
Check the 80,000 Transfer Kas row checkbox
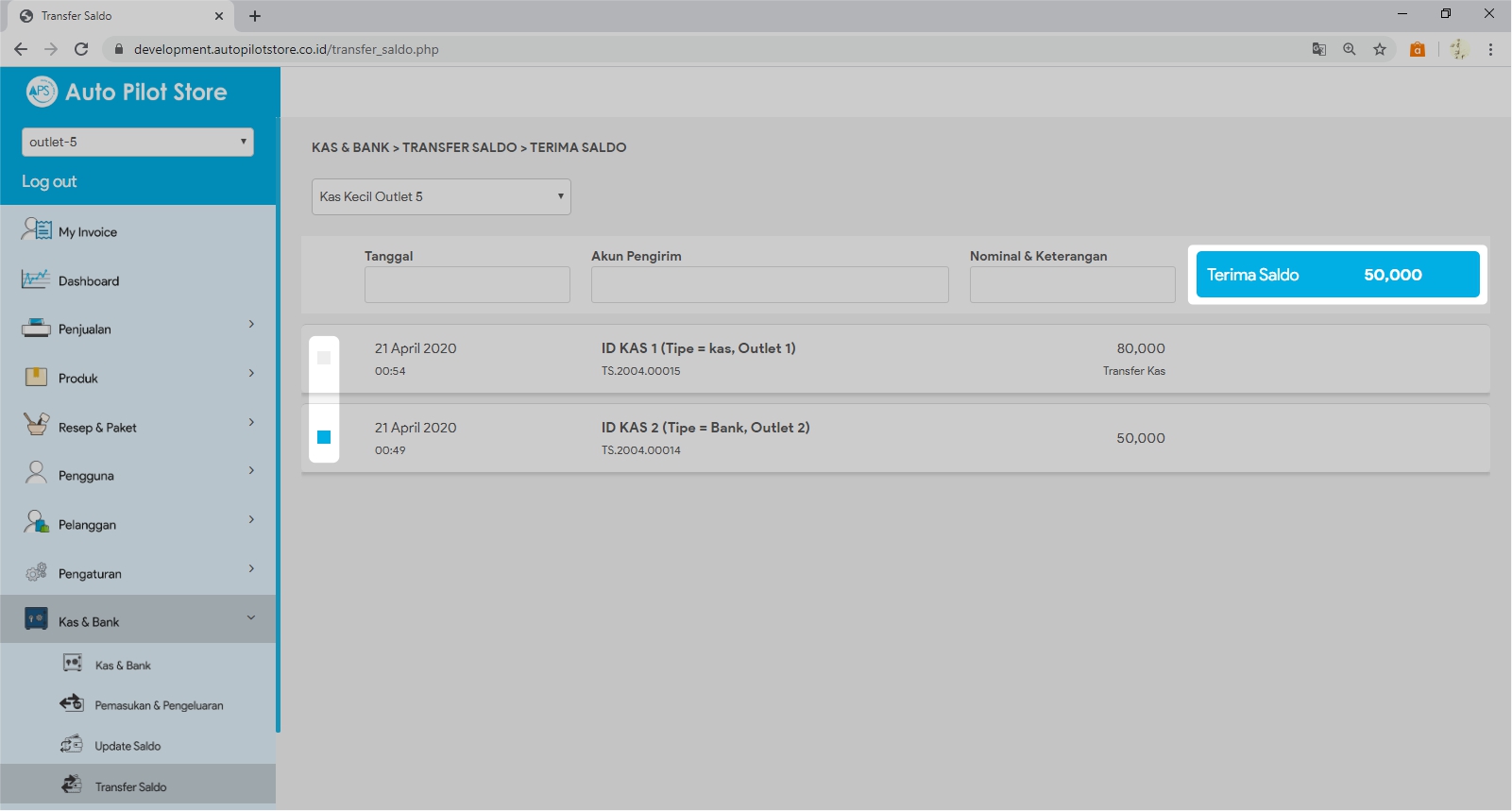[324, 358]
